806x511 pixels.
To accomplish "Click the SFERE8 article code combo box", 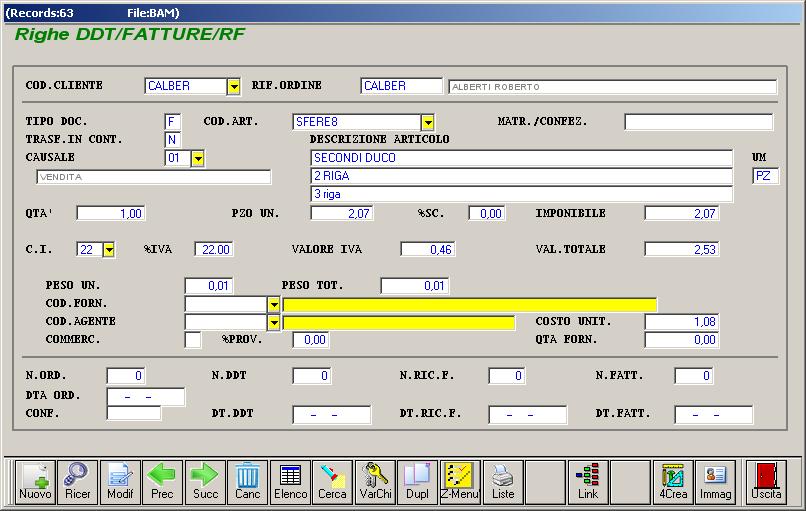I will pos(357,122).
